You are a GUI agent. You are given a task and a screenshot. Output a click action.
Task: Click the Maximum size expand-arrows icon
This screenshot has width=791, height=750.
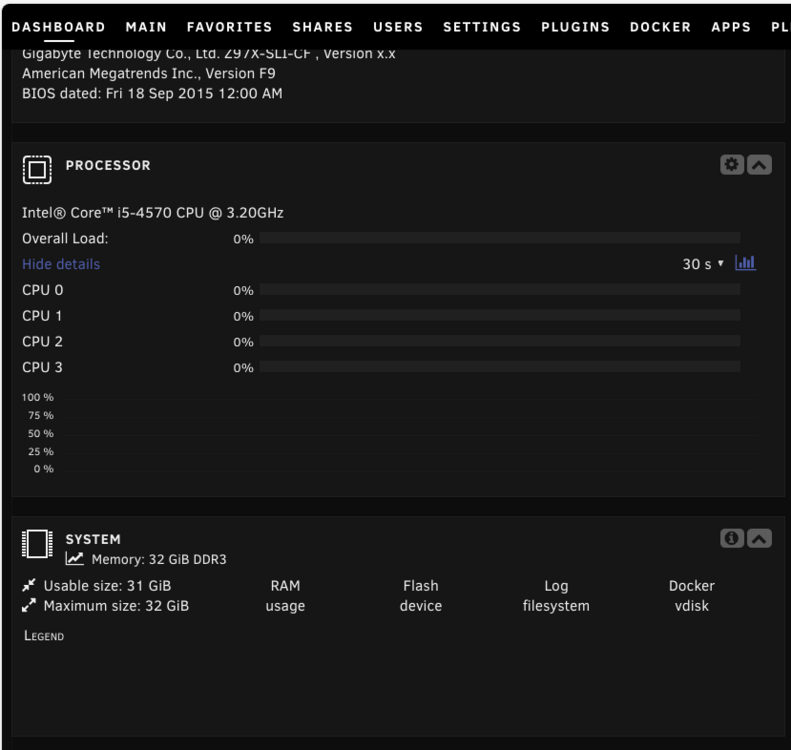pyautogui.click(x=29, y=605)
